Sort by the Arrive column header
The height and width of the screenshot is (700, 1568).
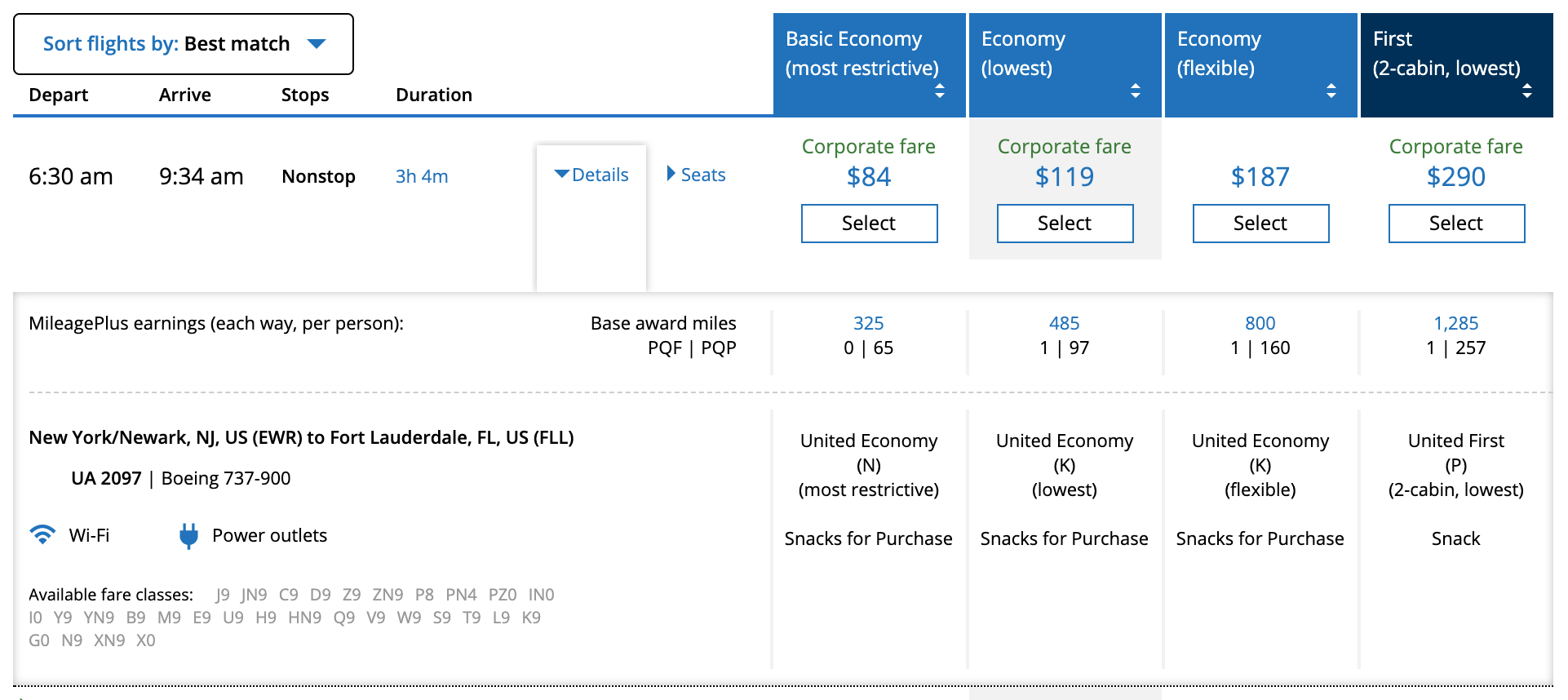pos(184,95)
